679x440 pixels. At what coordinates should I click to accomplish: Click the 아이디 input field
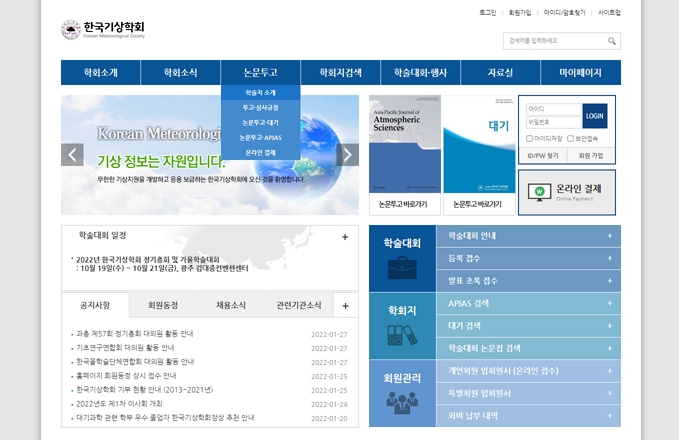point(552,108)
